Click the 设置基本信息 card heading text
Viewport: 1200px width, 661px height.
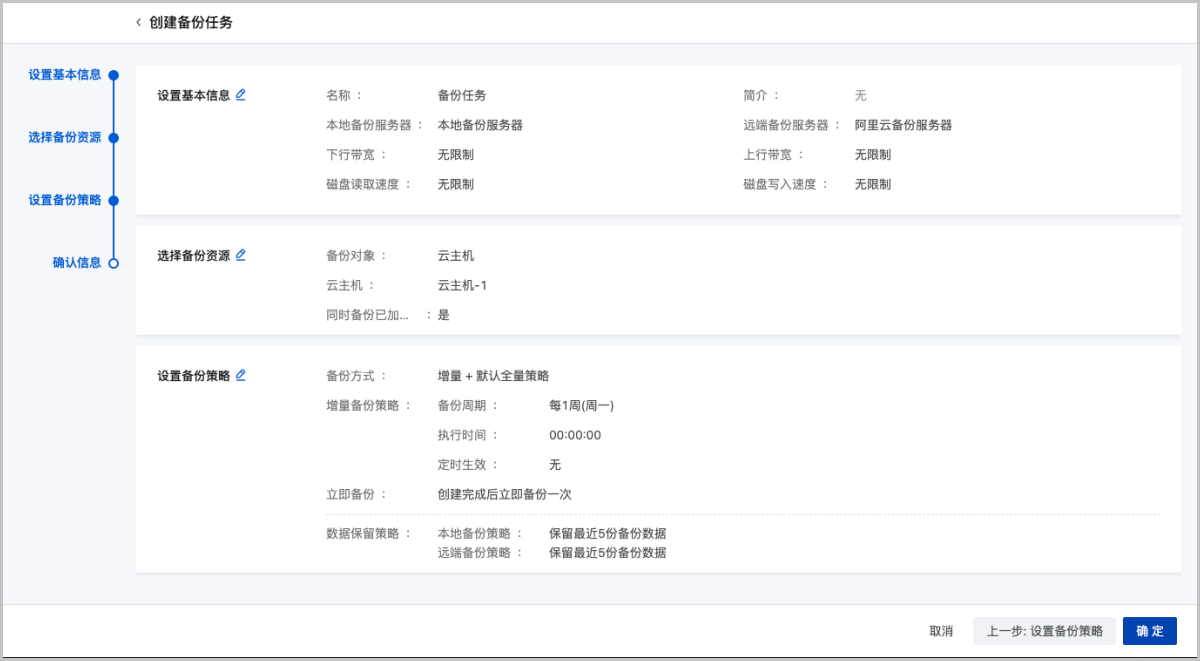click(194, 96)
